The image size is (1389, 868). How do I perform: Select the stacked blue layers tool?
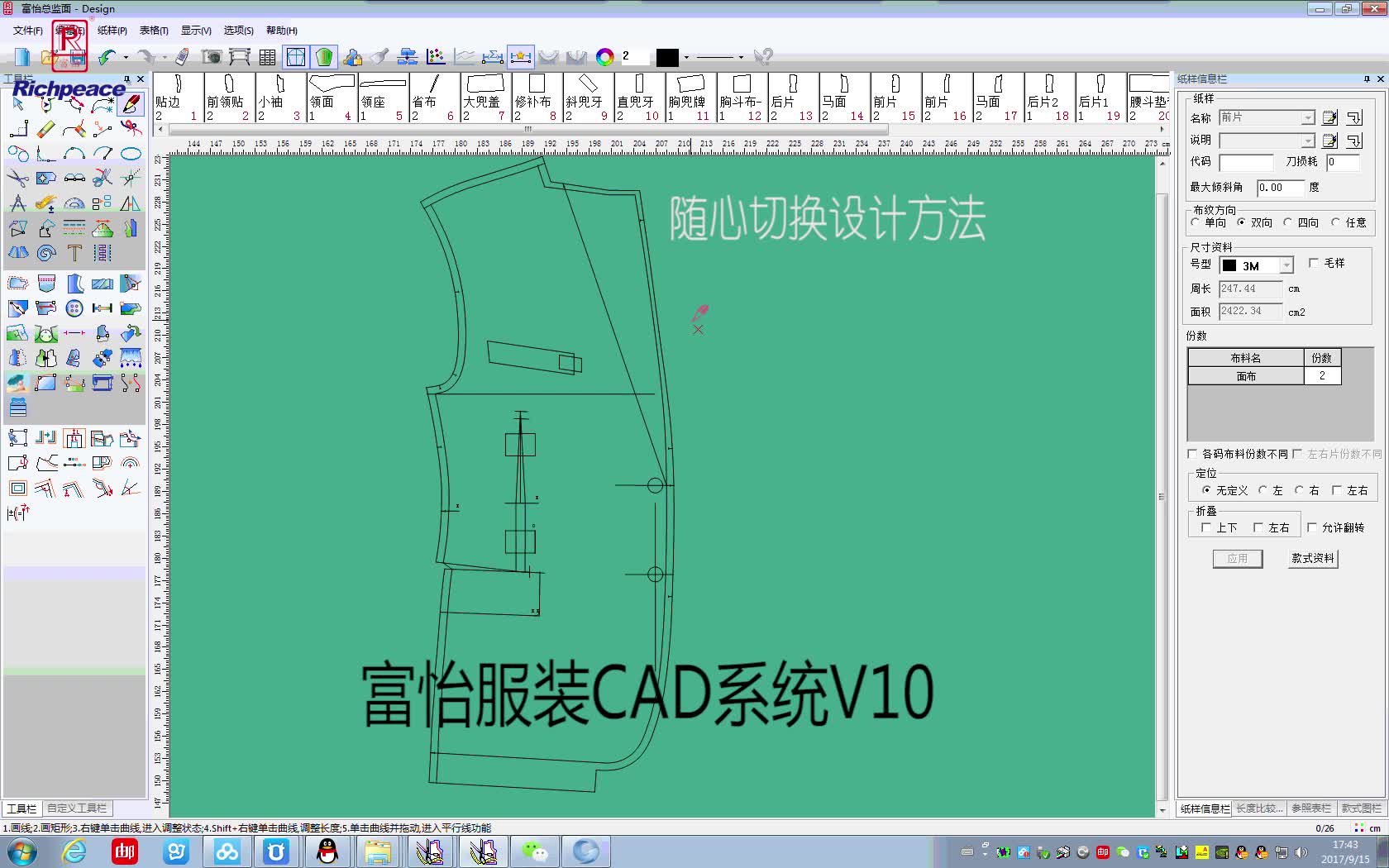[18, 408]
